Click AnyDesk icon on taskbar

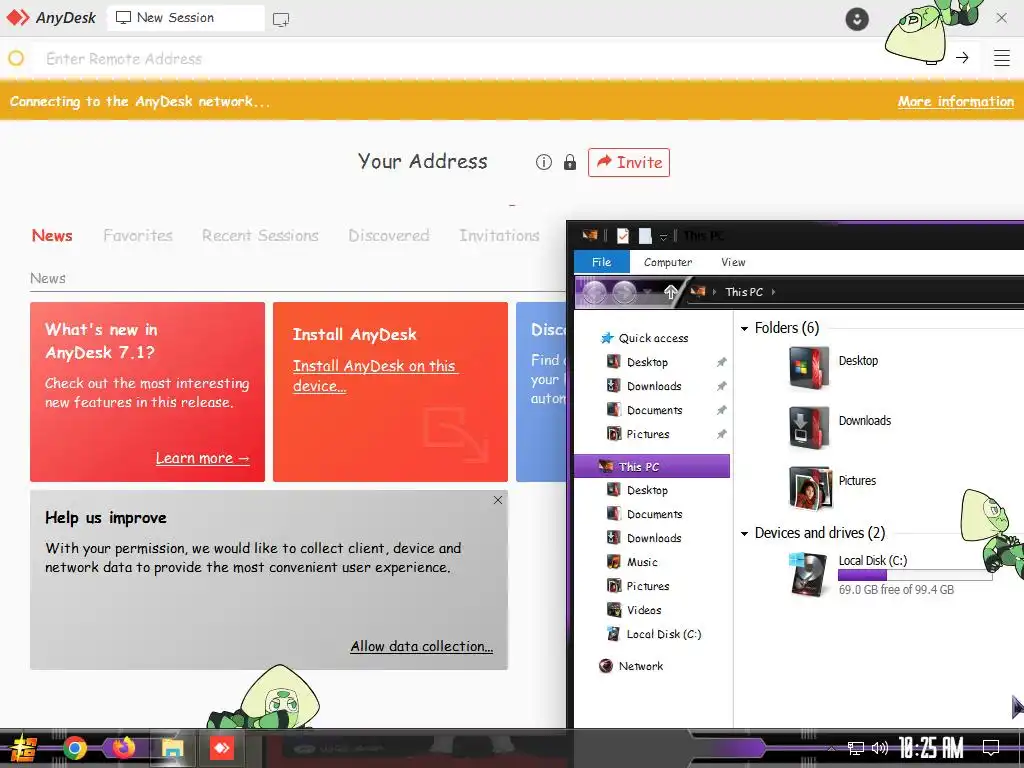coord(221,748)
